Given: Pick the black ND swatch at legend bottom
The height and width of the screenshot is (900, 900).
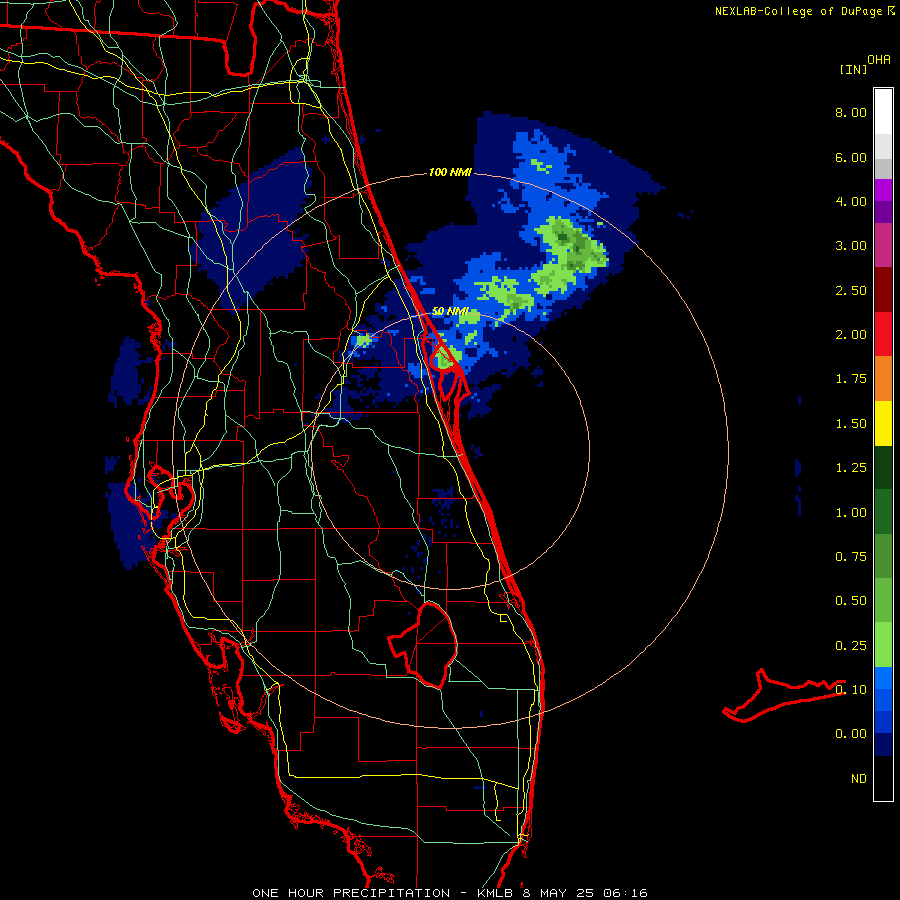Looking at the screenshot, I should click(883, 778).
